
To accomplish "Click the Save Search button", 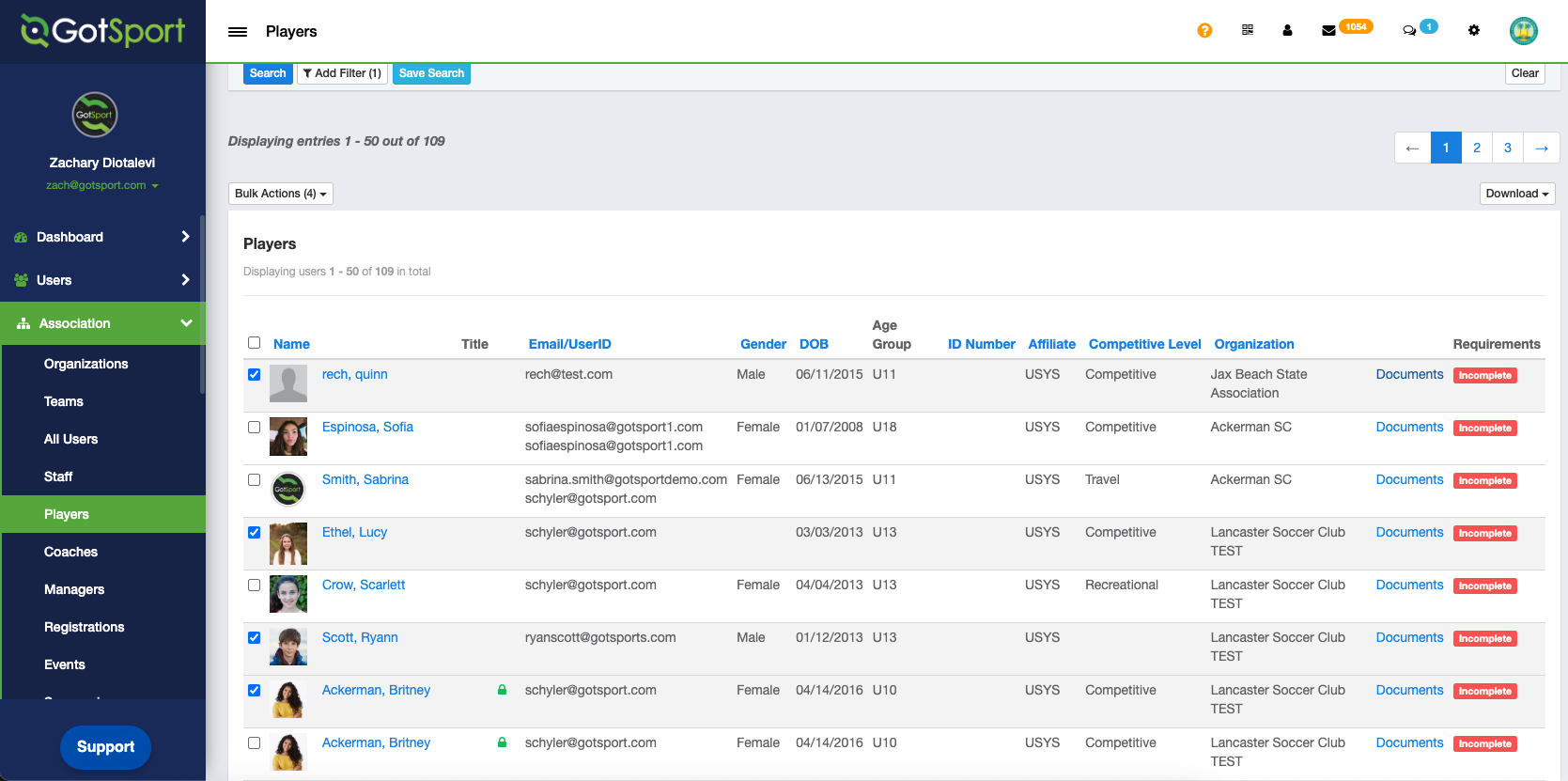I will point(431,73).
